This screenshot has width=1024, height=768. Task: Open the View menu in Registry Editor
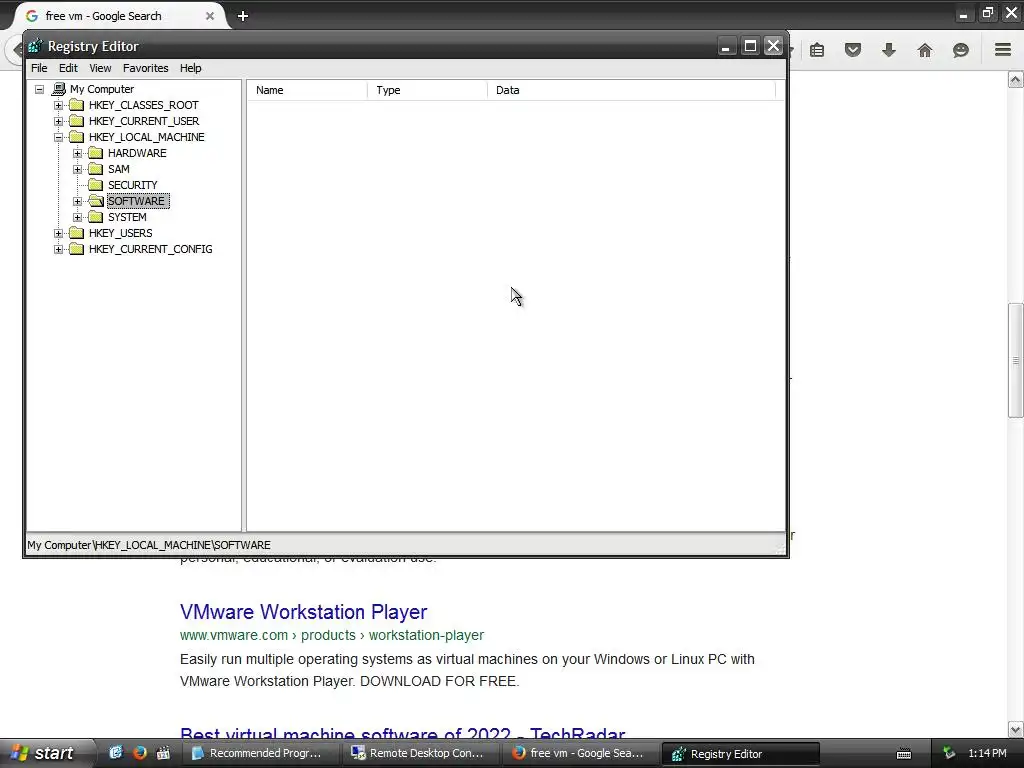(x=100, y=68)
